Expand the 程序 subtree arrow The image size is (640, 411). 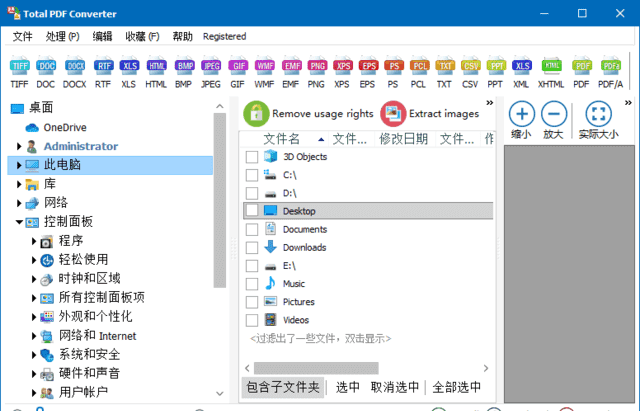click(x=34, y=241)
